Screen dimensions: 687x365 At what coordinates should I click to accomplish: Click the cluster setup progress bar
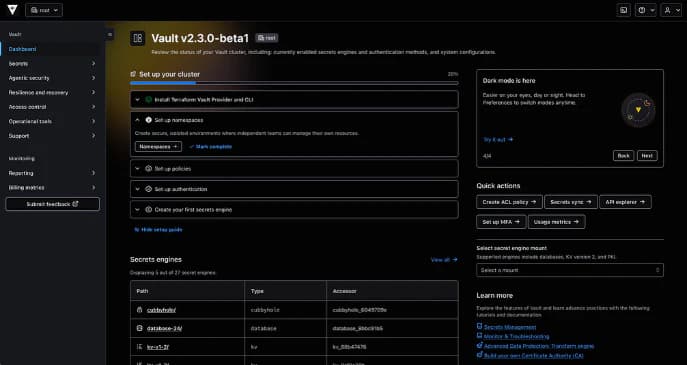(x=294, y=83)
